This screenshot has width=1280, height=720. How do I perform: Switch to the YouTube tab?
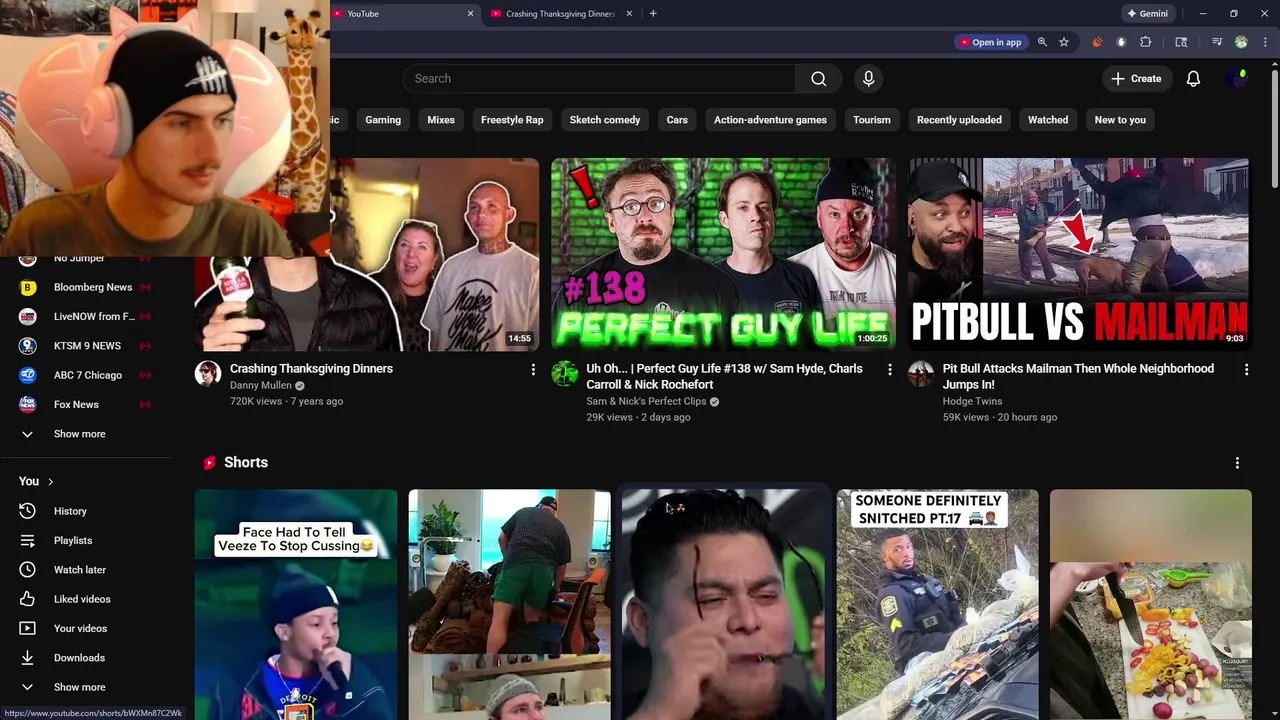tap(400, 14)
